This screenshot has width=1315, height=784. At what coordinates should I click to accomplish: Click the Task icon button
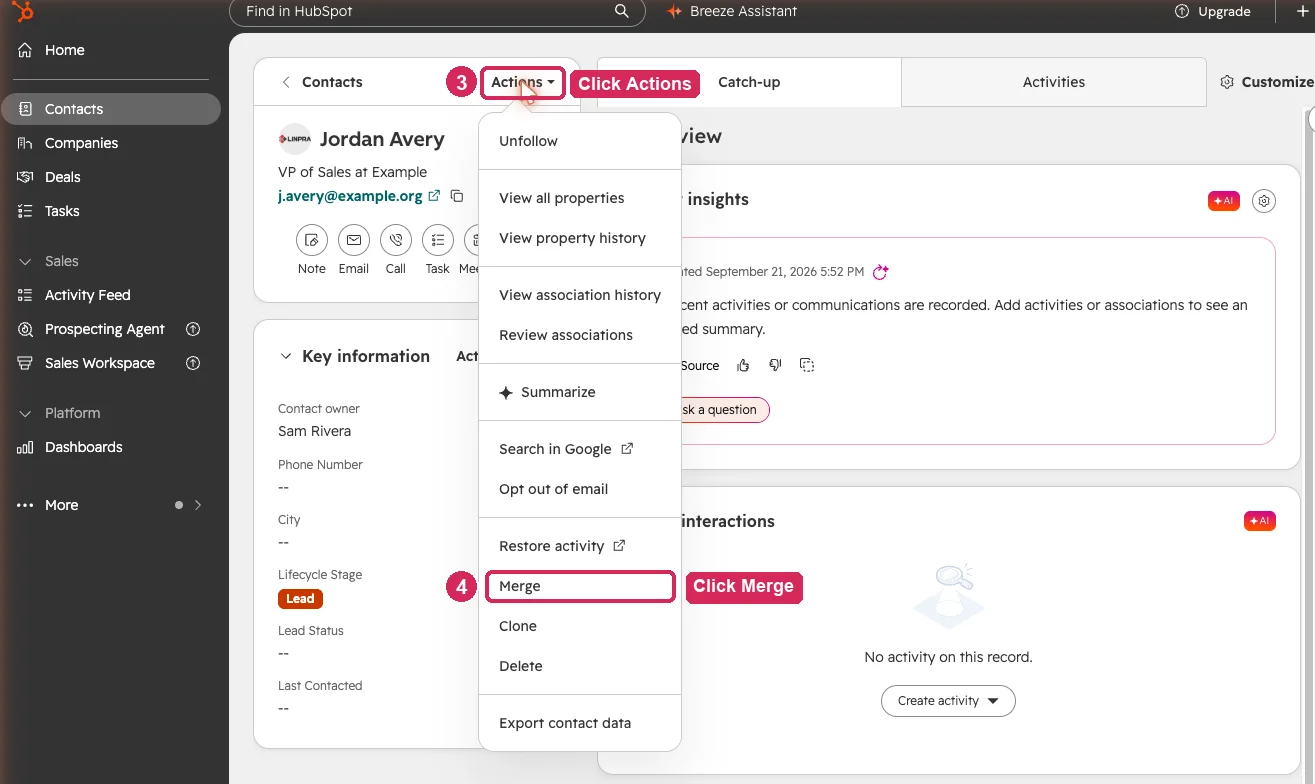click(438, 240)
